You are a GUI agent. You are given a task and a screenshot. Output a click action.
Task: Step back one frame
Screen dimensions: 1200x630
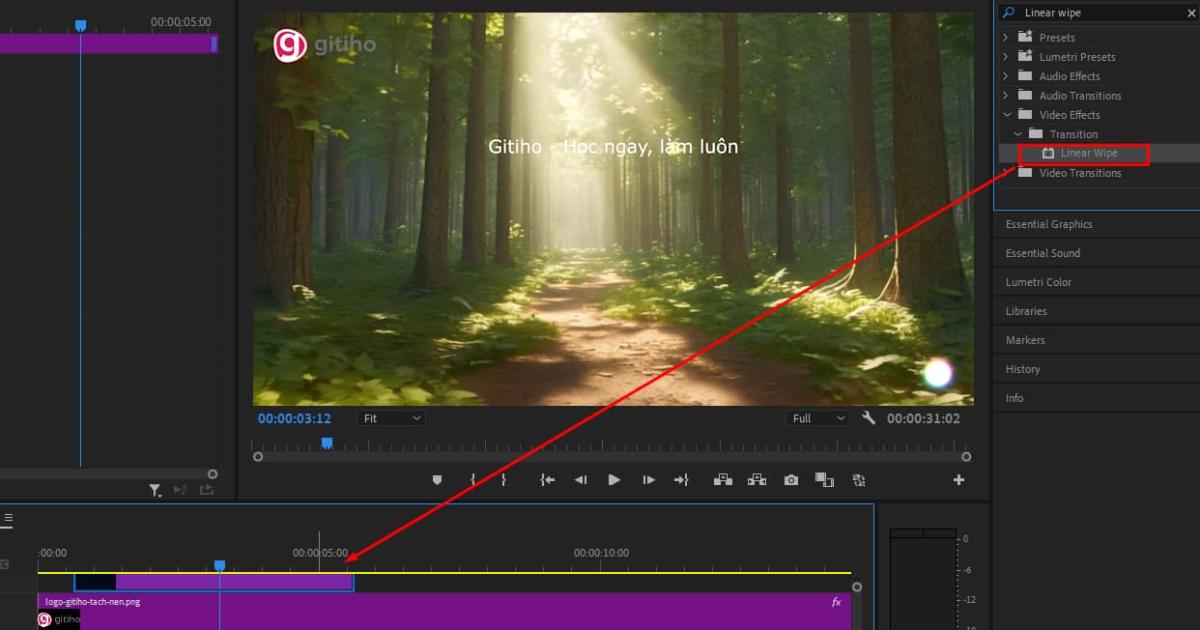coord(580,480)
